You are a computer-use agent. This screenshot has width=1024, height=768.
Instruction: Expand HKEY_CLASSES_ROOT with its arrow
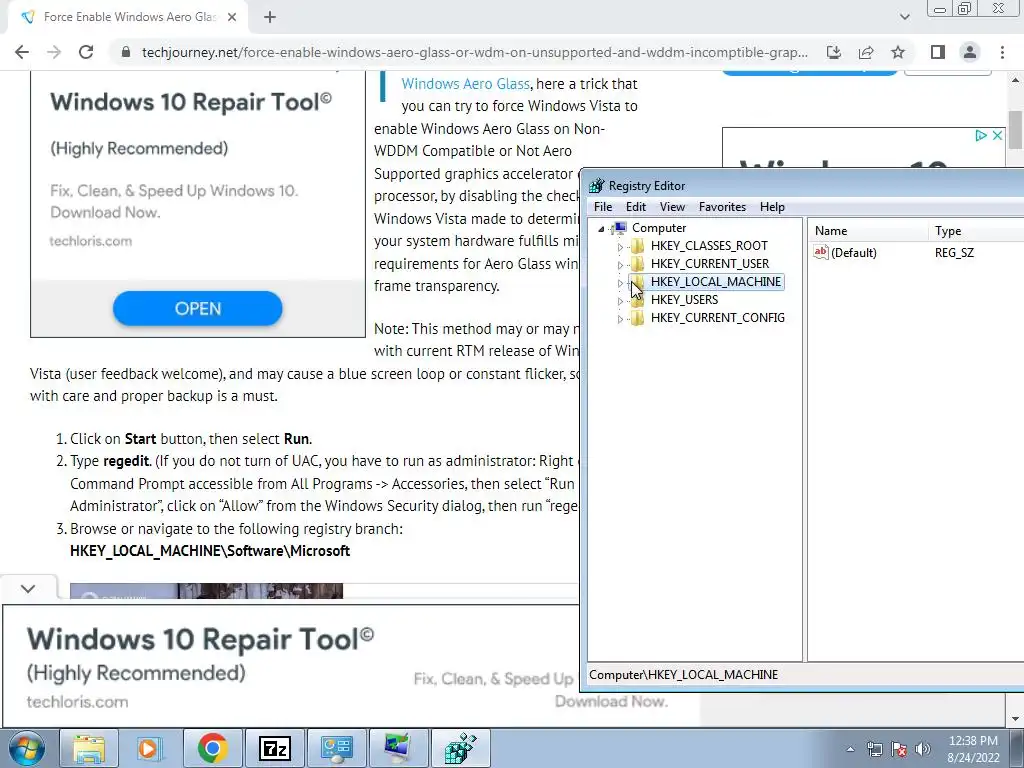click(620, 247)
